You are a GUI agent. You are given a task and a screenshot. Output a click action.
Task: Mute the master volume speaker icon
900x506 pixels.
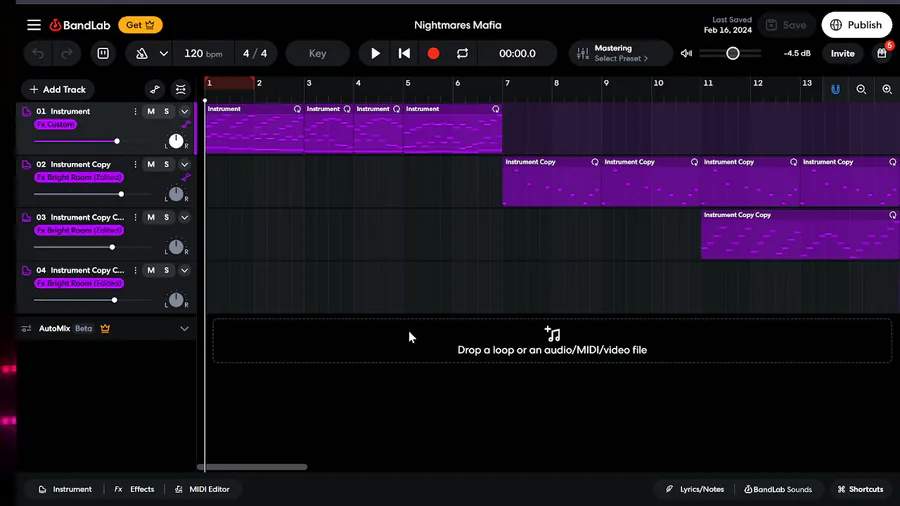click(686, 53)
